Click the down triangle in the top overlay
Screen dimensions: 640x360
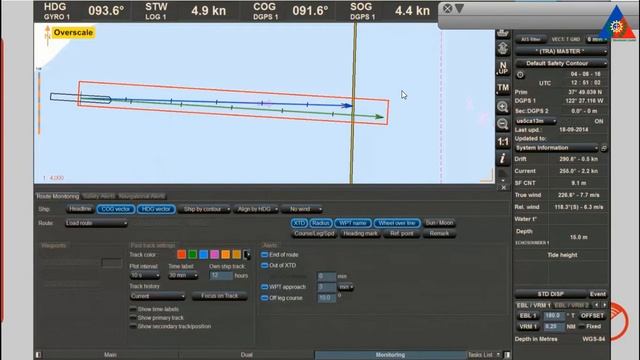click(x=459, y=8)
